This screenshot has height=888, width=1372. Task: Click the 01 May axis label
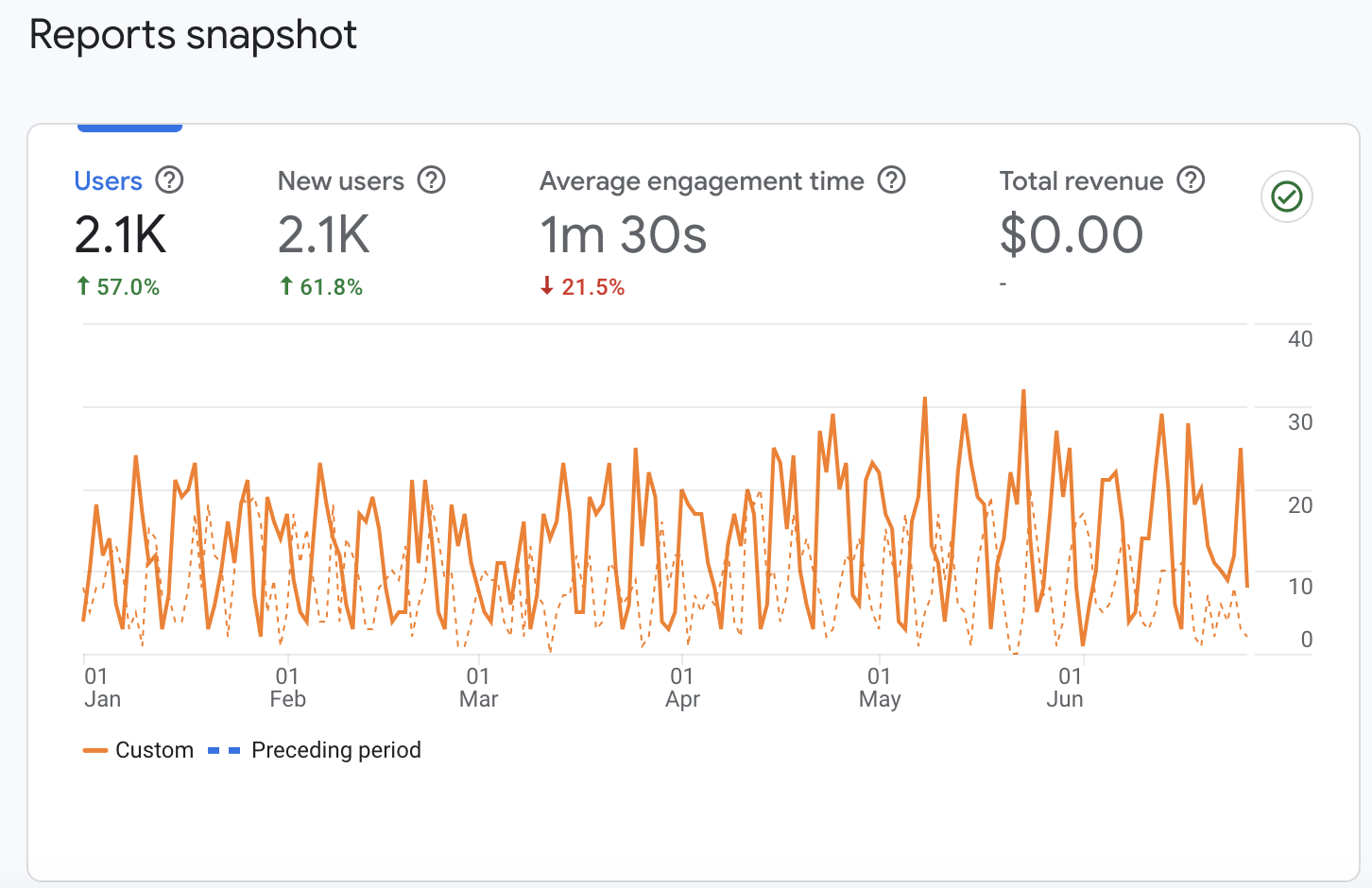pyautogui.click(x=880, y=688)
